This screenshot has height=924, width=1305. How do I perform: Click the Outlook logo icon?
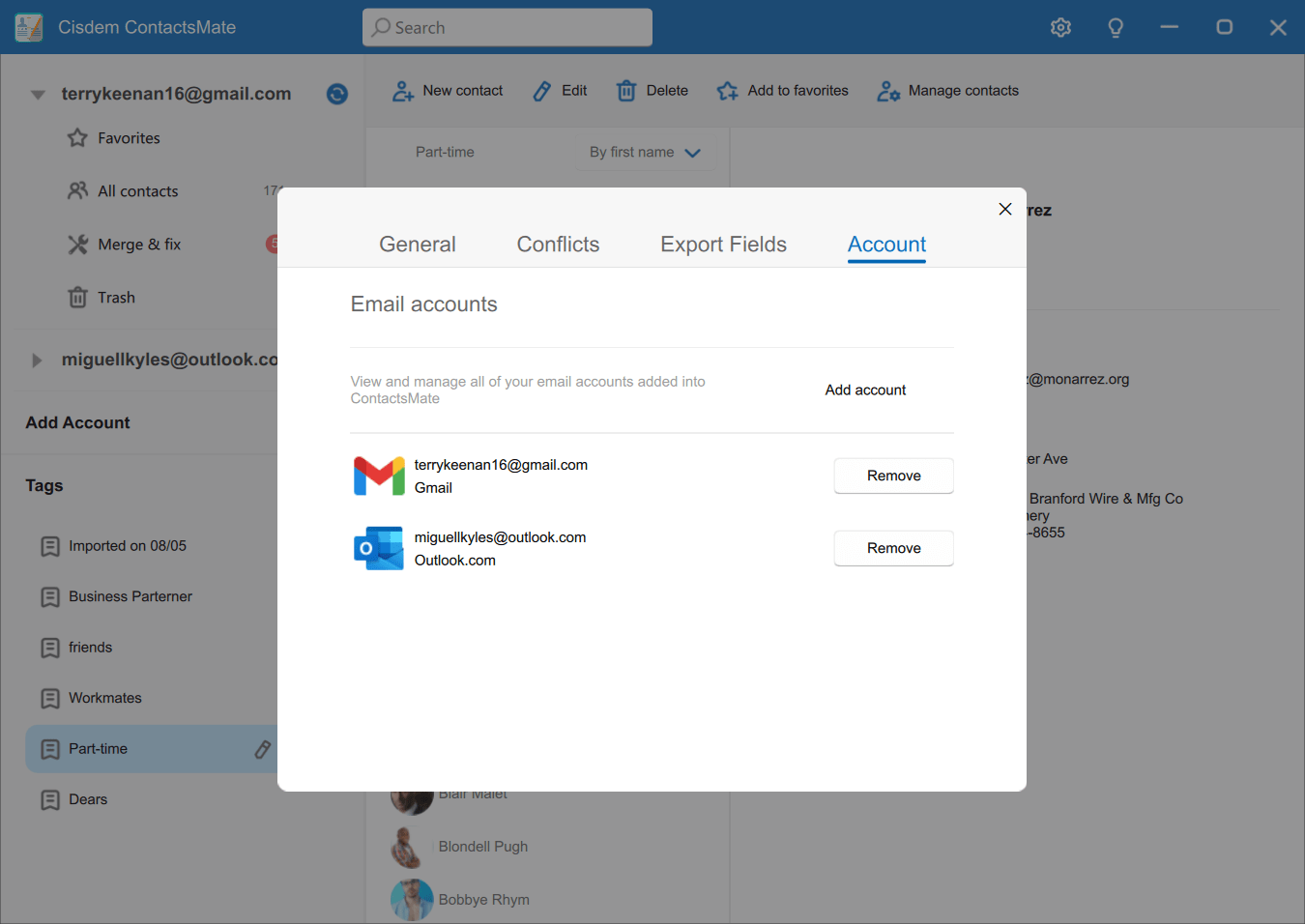(x=379, y=548)
